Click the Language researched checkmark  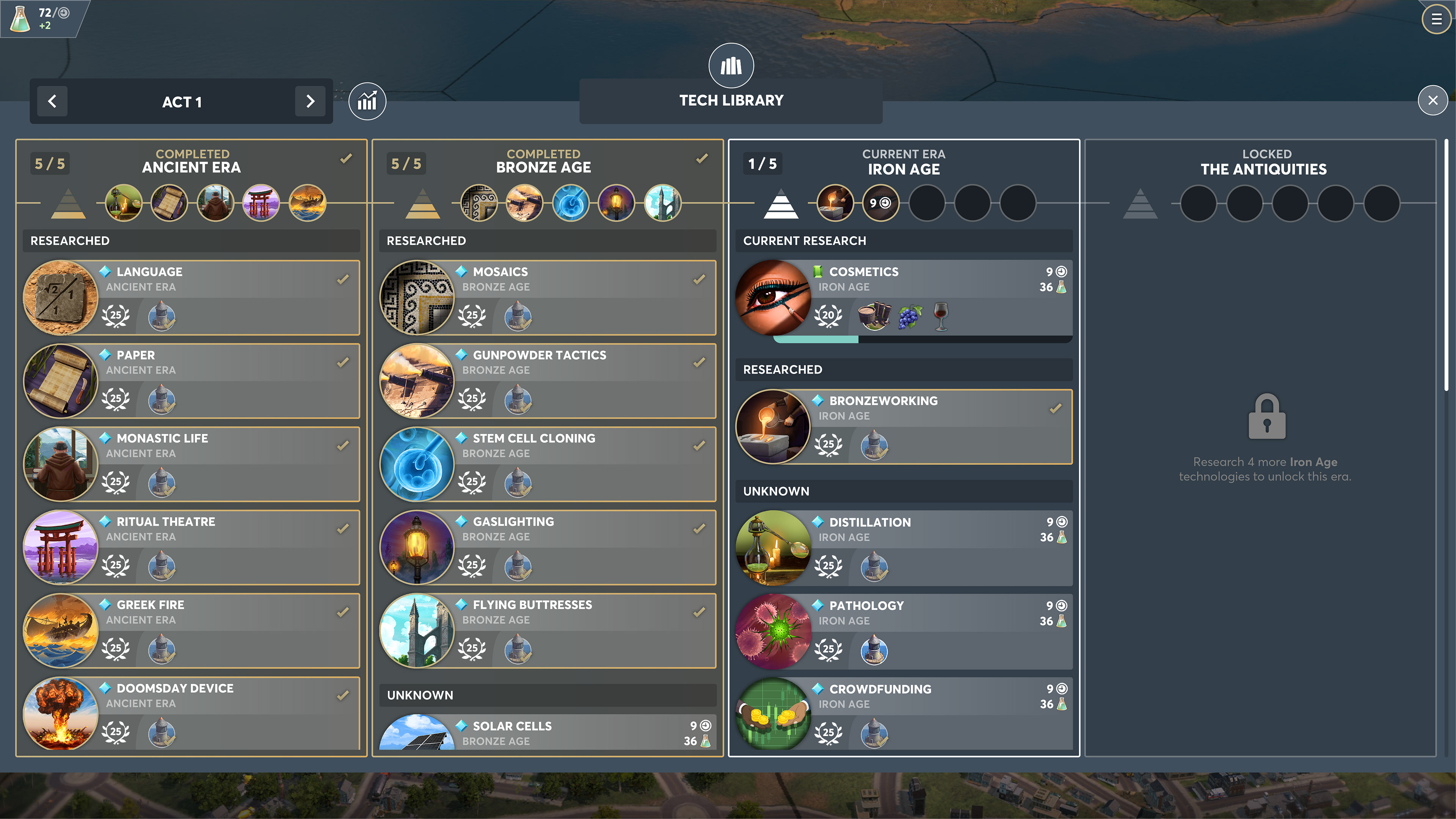point(343,279)
